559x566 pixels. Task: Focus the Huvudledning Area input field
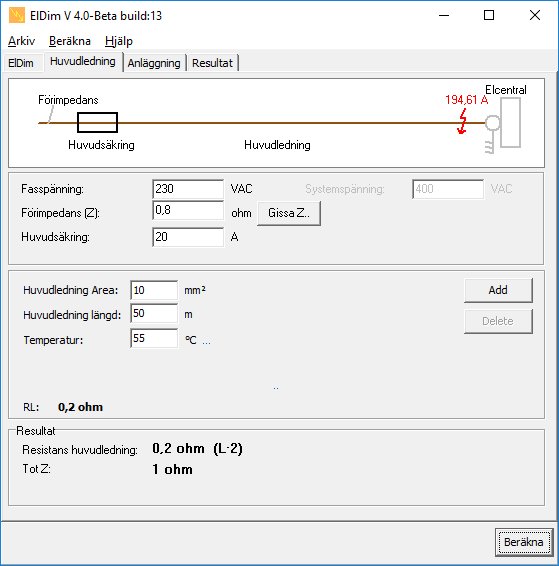click(154, 290)
